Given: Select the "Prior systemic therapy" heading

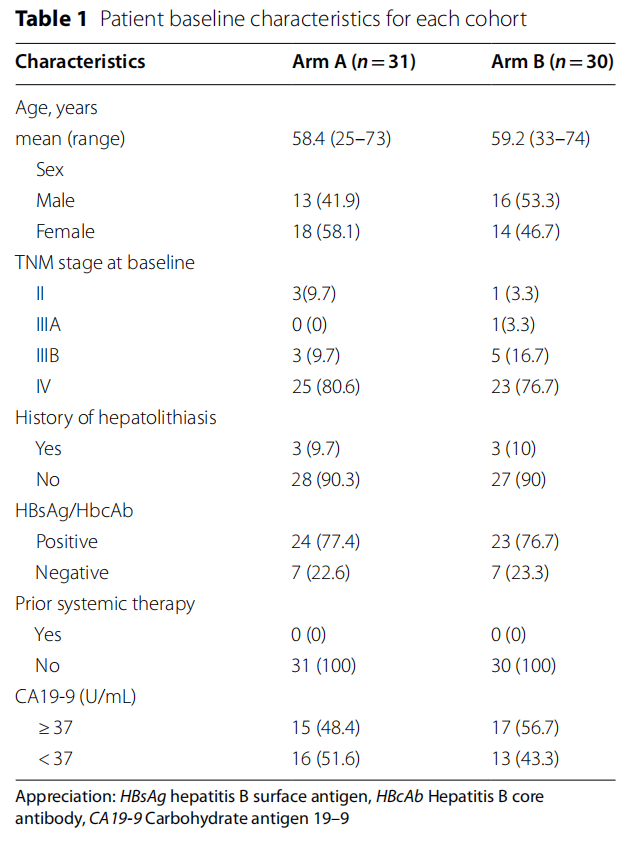Looking at the screenshot, I should [105, 604].
